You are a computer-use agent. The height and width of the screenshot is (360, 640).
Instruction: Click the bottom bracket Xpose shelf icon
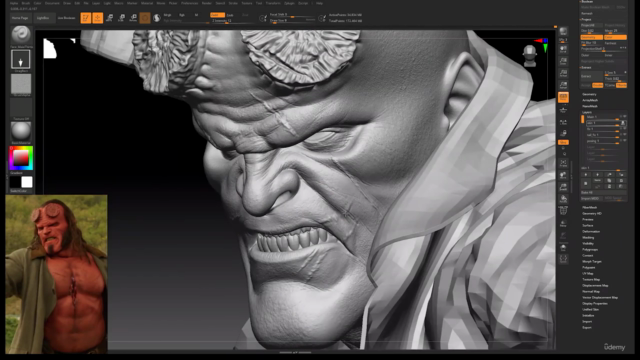[x=563, y=259]
